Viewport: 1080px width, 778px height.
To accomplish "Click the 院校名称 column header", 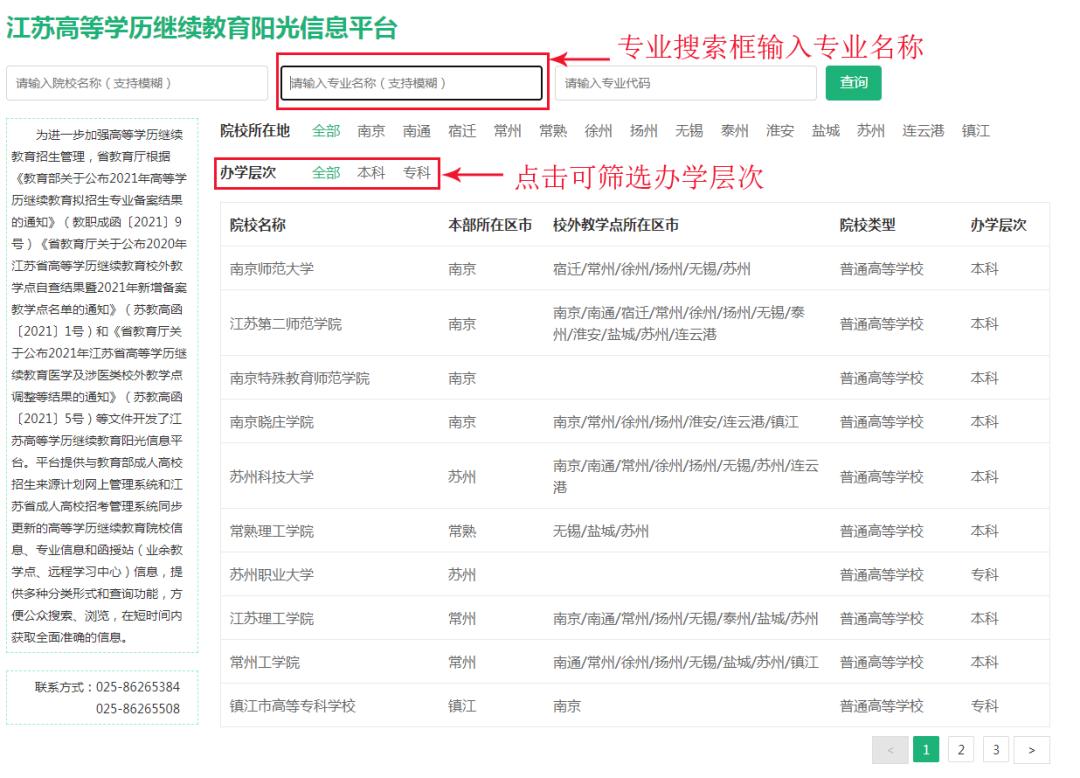I will coord(258,225).
